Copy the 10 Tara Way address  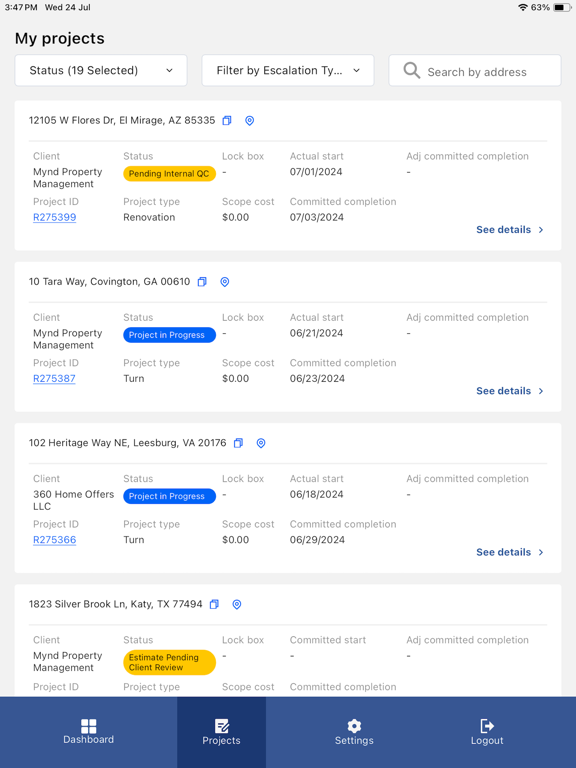[x=202, y=282]
